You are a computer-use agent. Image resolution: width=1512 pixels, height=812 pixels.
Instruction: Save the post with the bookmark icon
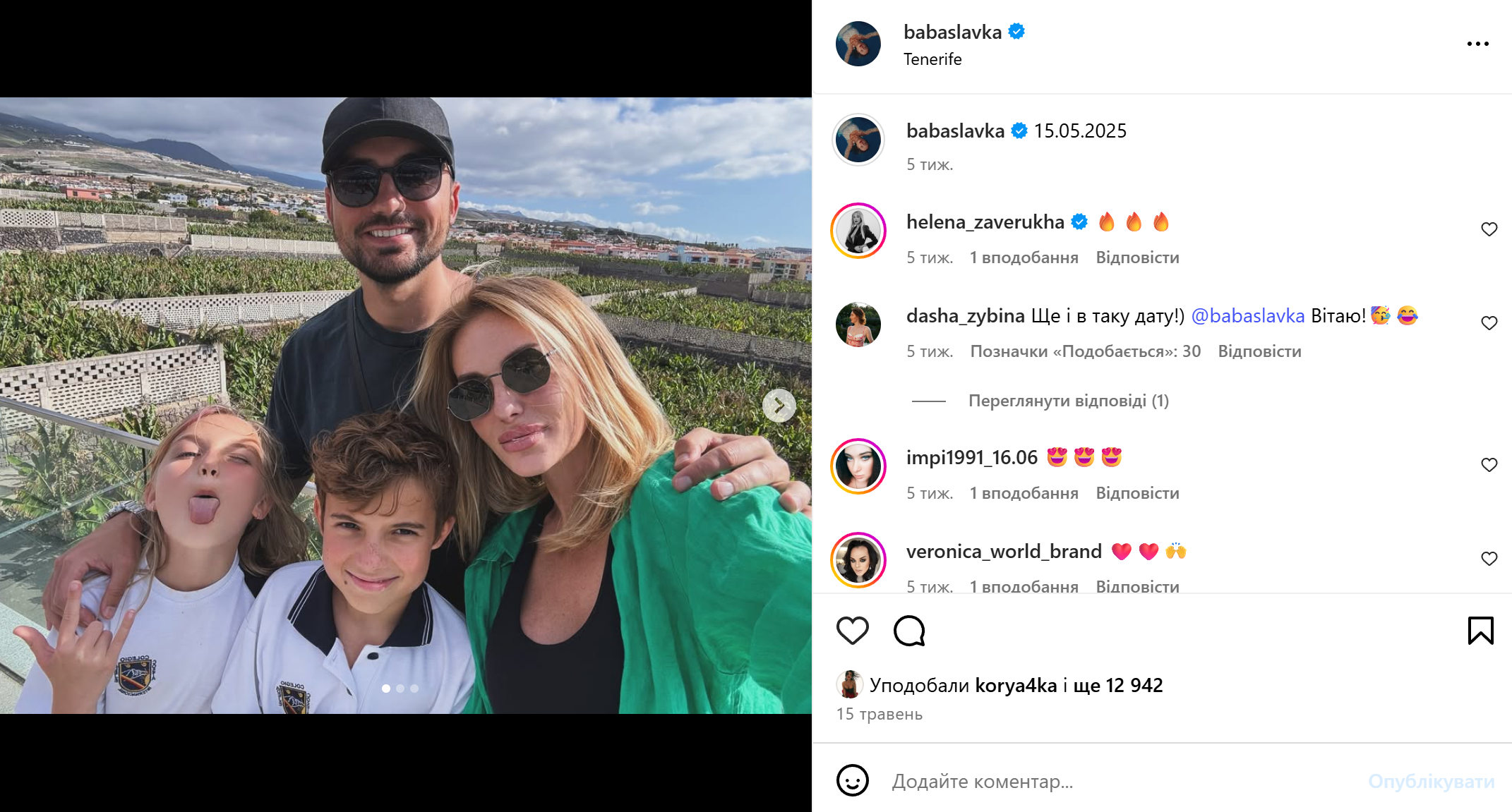[1480, 631]
